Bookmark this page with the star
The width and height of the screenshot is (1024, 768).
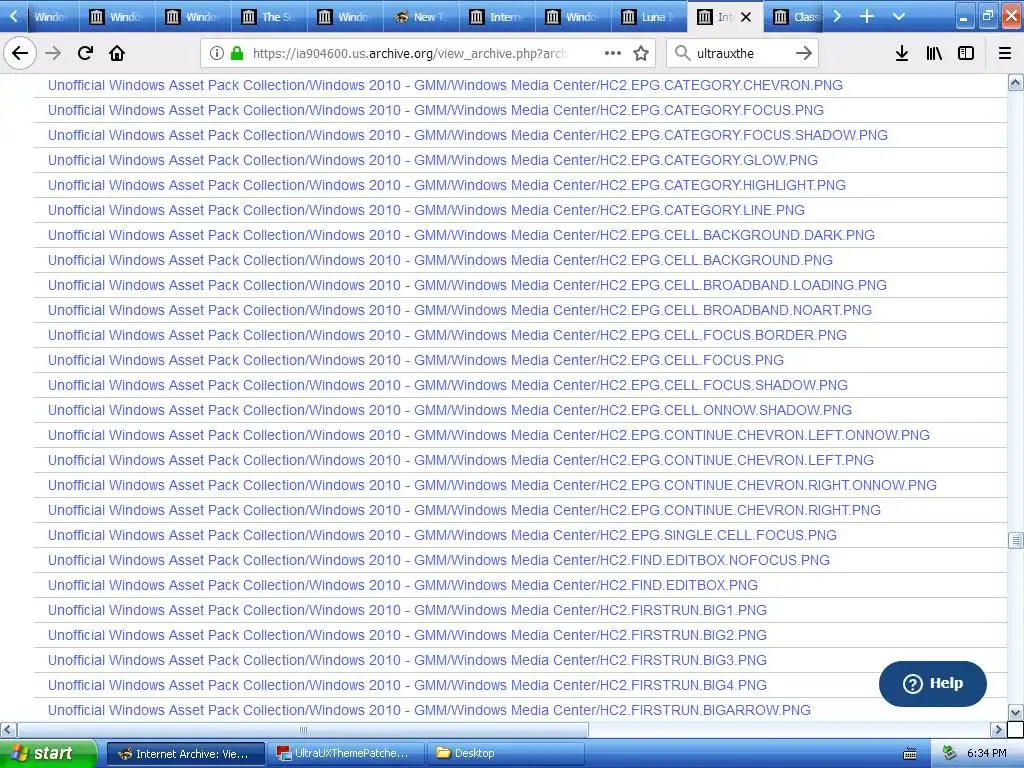point(641,53)
